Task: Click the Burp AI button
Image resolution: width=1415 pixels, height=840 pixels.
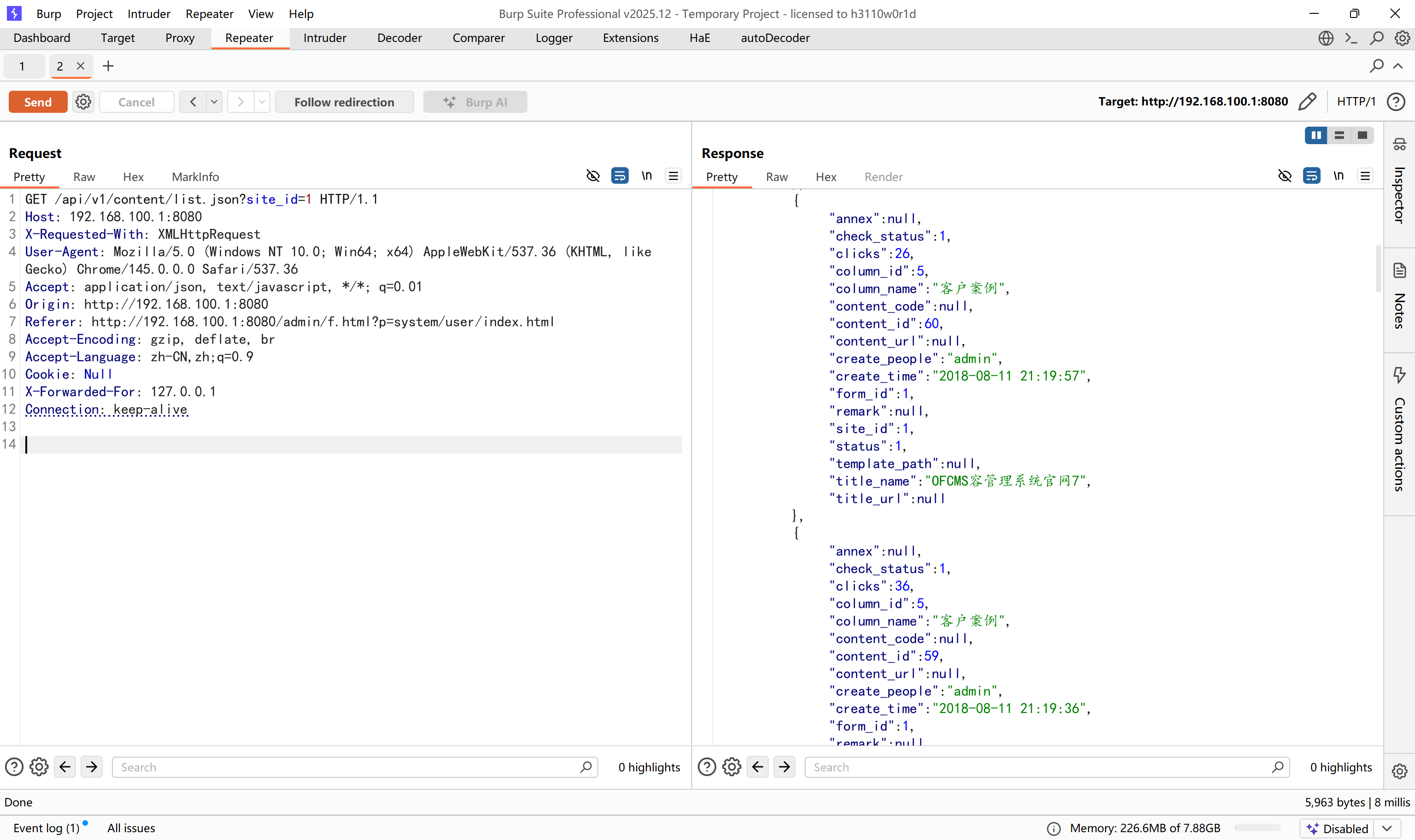Action: point(475,102)
